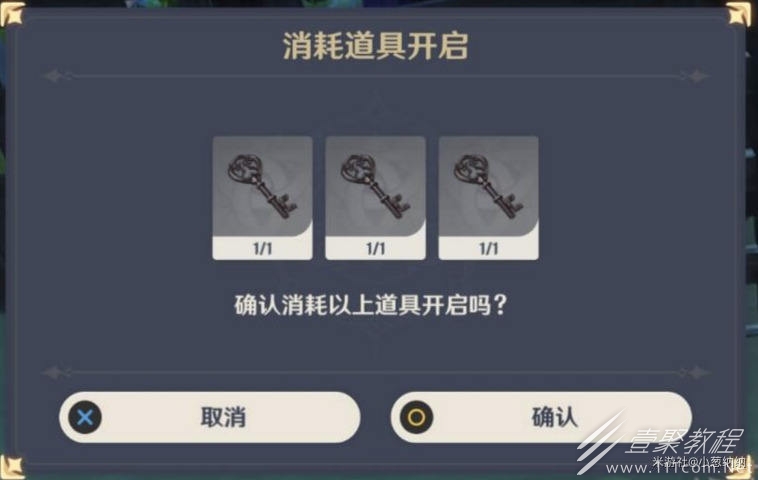Click the yellow circle icon on 确认
Screen dimensions: 758x480
click(x=416, y=417)
